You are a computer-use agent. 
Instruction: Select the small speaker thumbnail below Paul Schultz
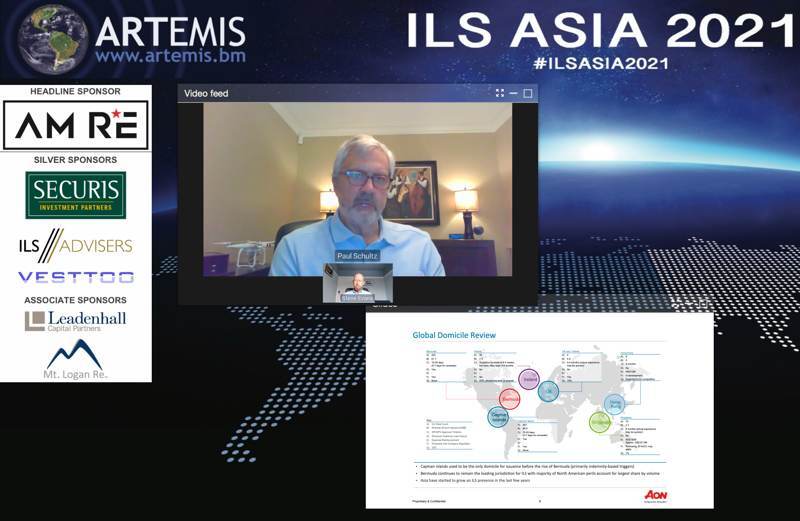(x=357, y=283)
